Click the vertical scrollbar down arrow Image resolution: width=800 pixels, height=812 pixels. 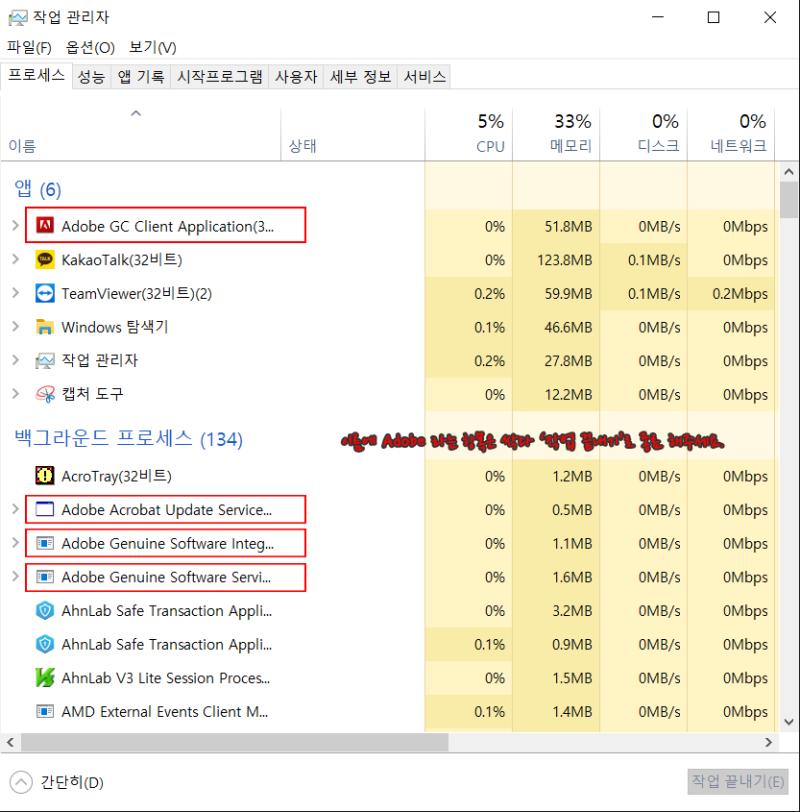pos(789,722)
